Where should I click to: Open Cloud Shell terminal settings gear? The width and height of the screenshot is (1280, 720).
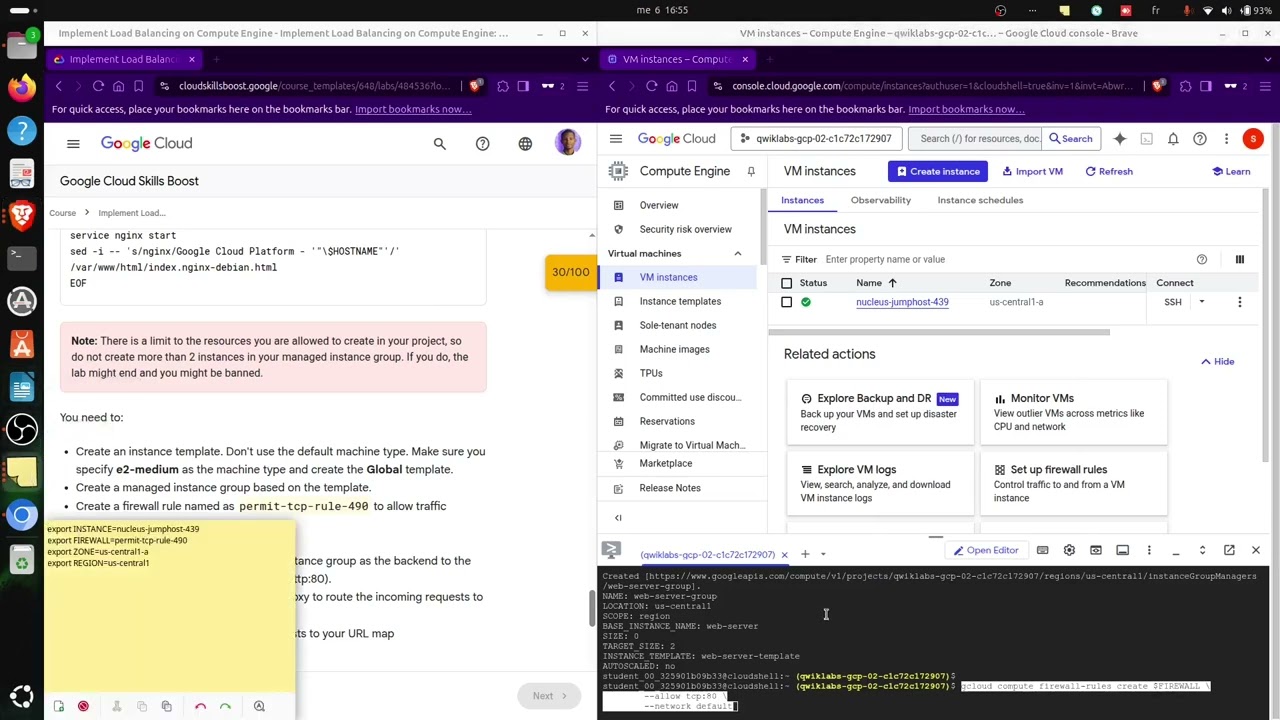[1069, 550]
